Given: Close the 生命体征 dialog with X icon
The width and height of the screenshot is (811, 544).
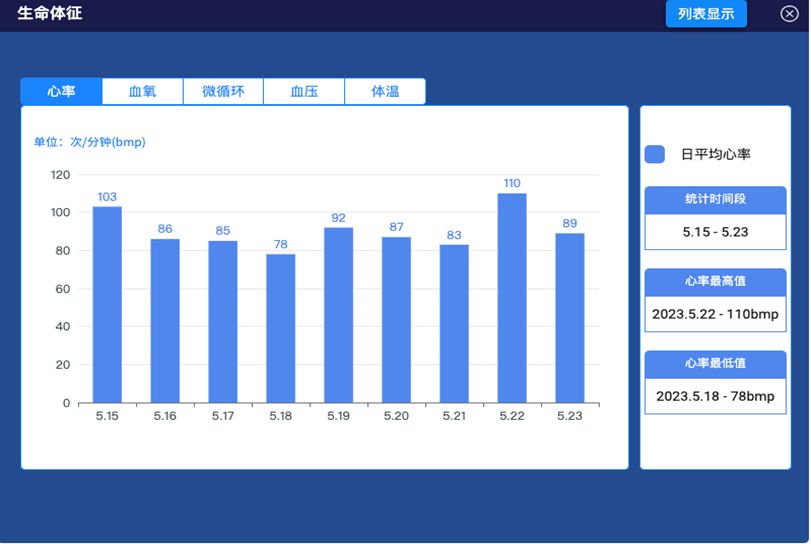Looking at the screenshot, I should [789, 14].
